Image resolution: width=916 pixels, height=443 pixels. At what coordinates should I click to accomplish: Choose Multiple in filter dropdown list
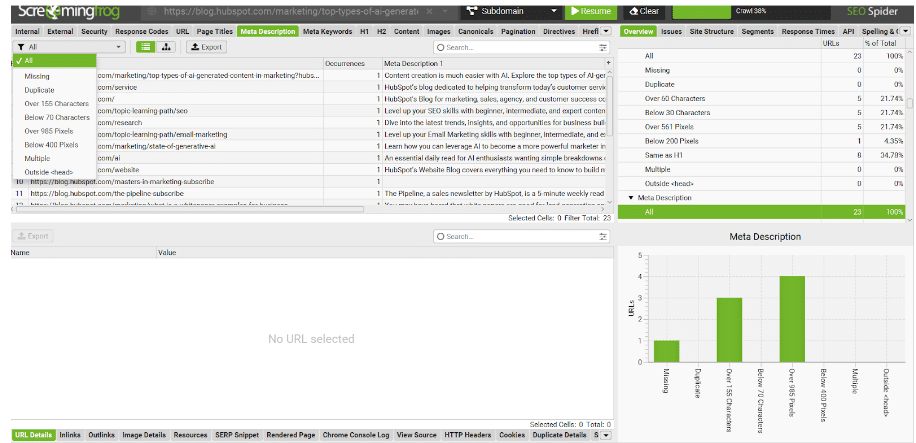[37, 158]
